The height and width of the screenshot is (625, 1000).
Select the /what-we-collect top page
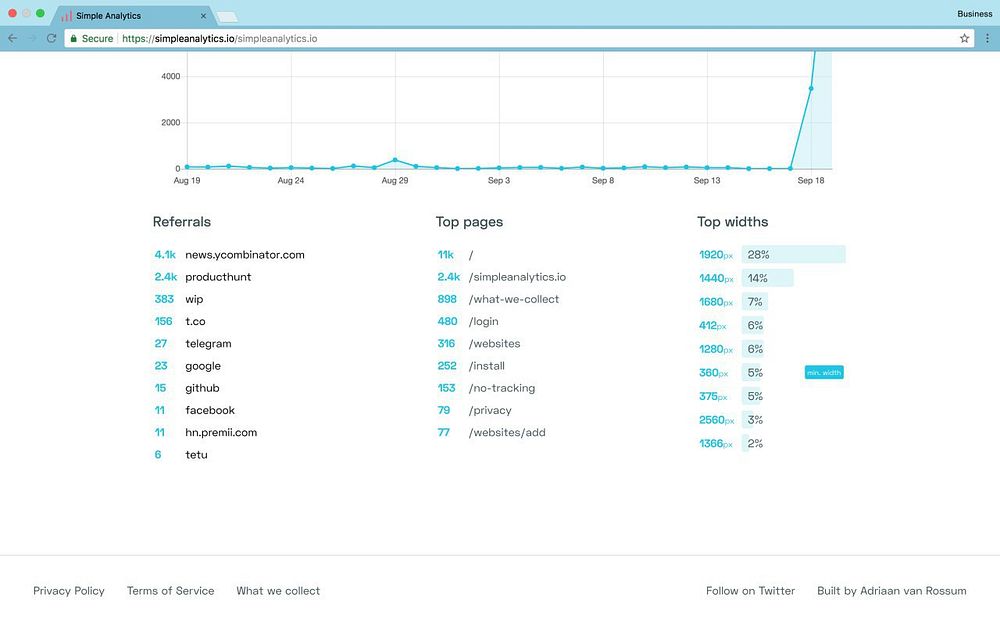tap(513, 299)
